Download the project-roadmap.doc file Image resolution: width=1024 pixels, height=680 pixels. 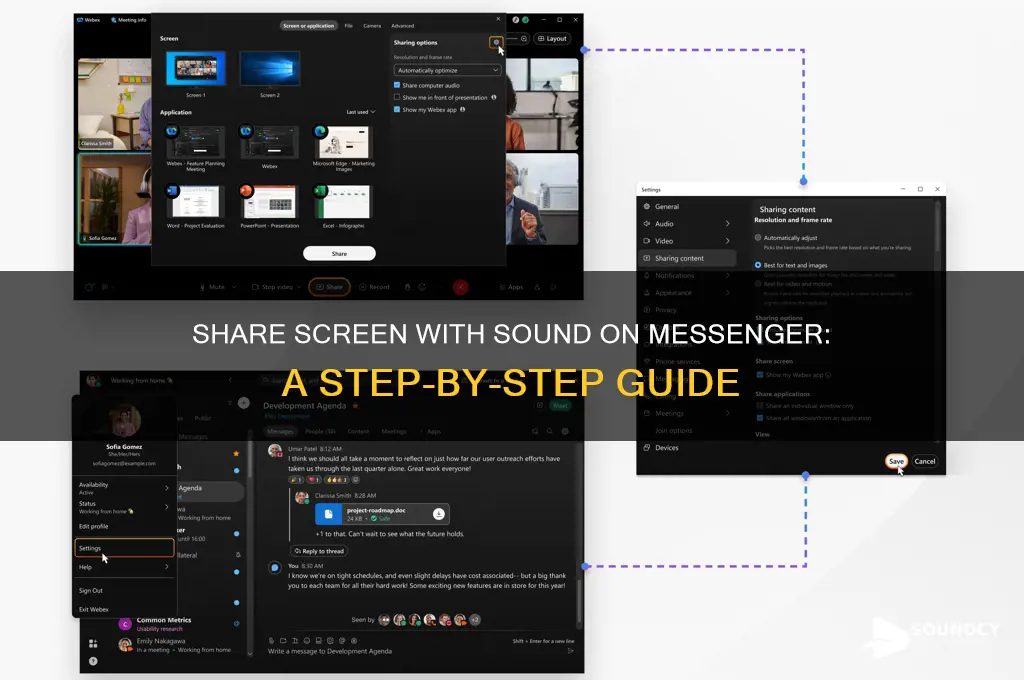(x=439, y=514)
